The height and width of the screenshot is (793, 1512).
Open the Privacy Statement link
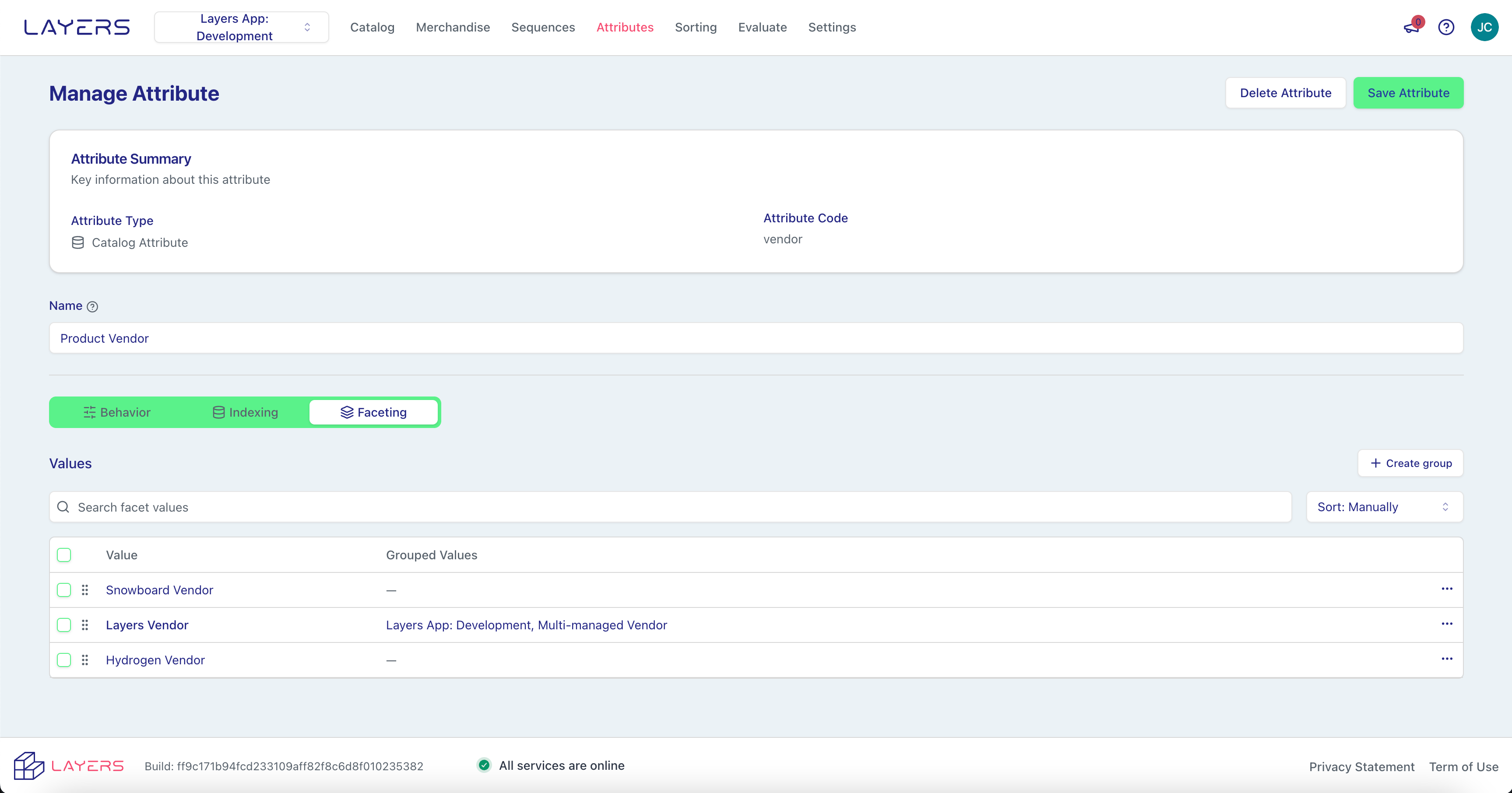click(x=1361, y=767)
